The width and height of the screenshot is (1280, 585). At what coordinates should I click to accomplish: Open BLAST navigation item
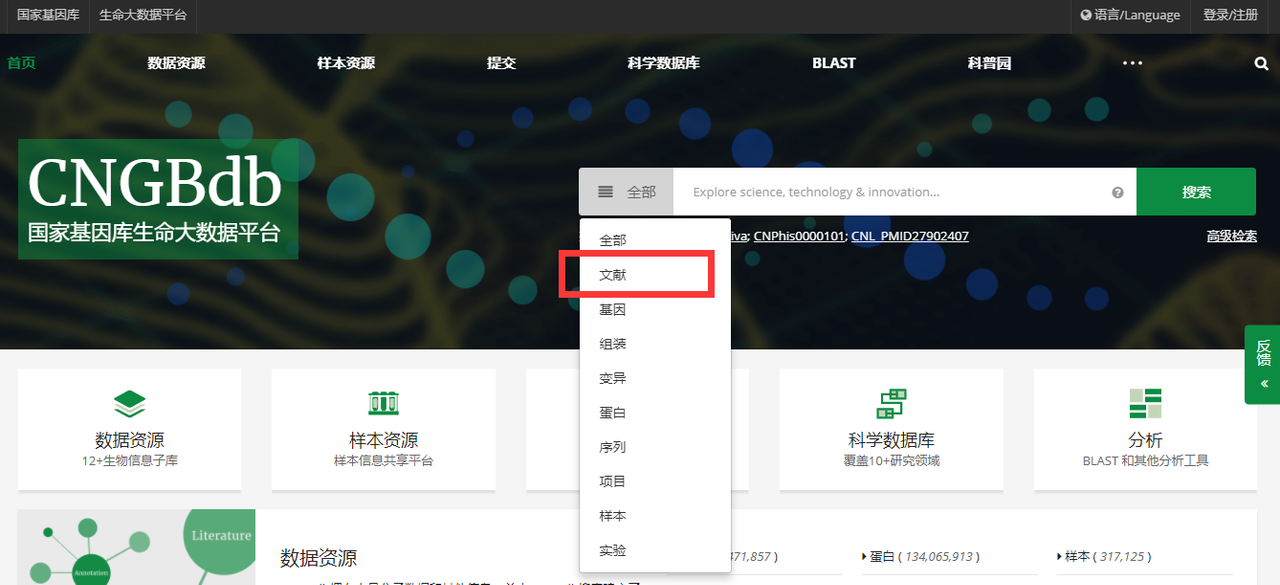pos(834,63)
